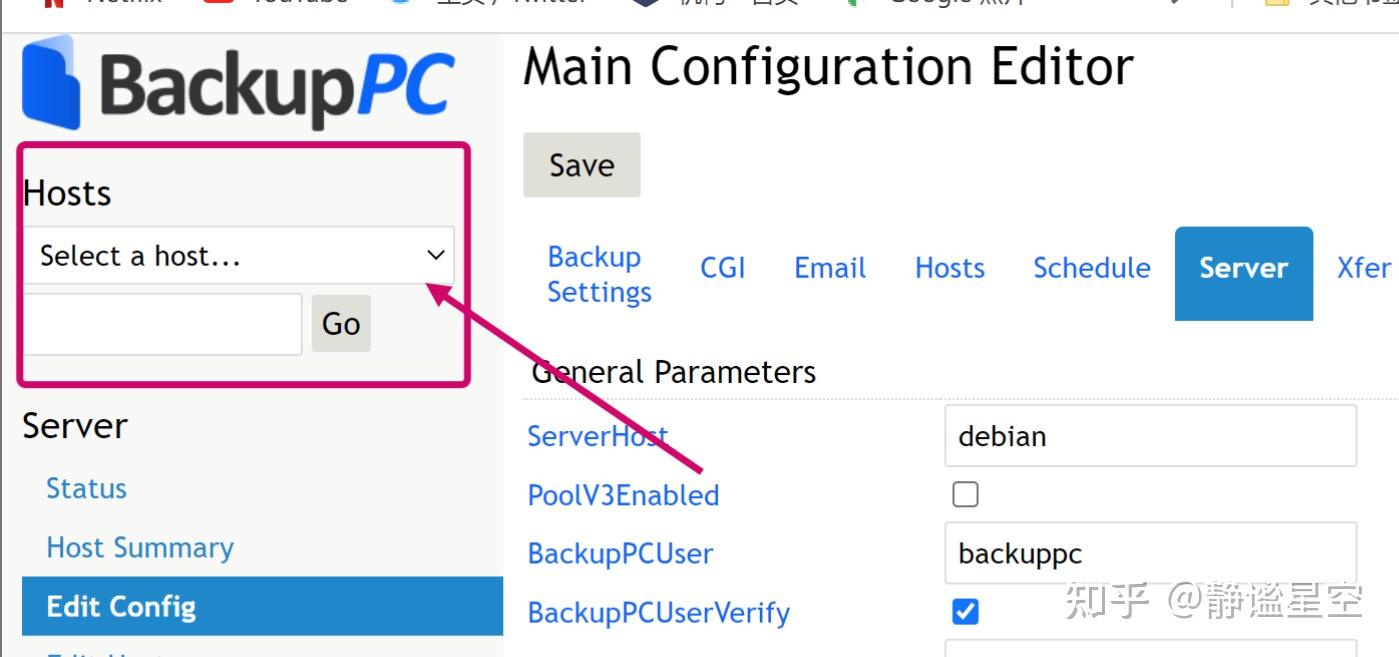1399x657 pixels.
Task: Open the CGI configuration tab
Action: (x=722, y=268)
